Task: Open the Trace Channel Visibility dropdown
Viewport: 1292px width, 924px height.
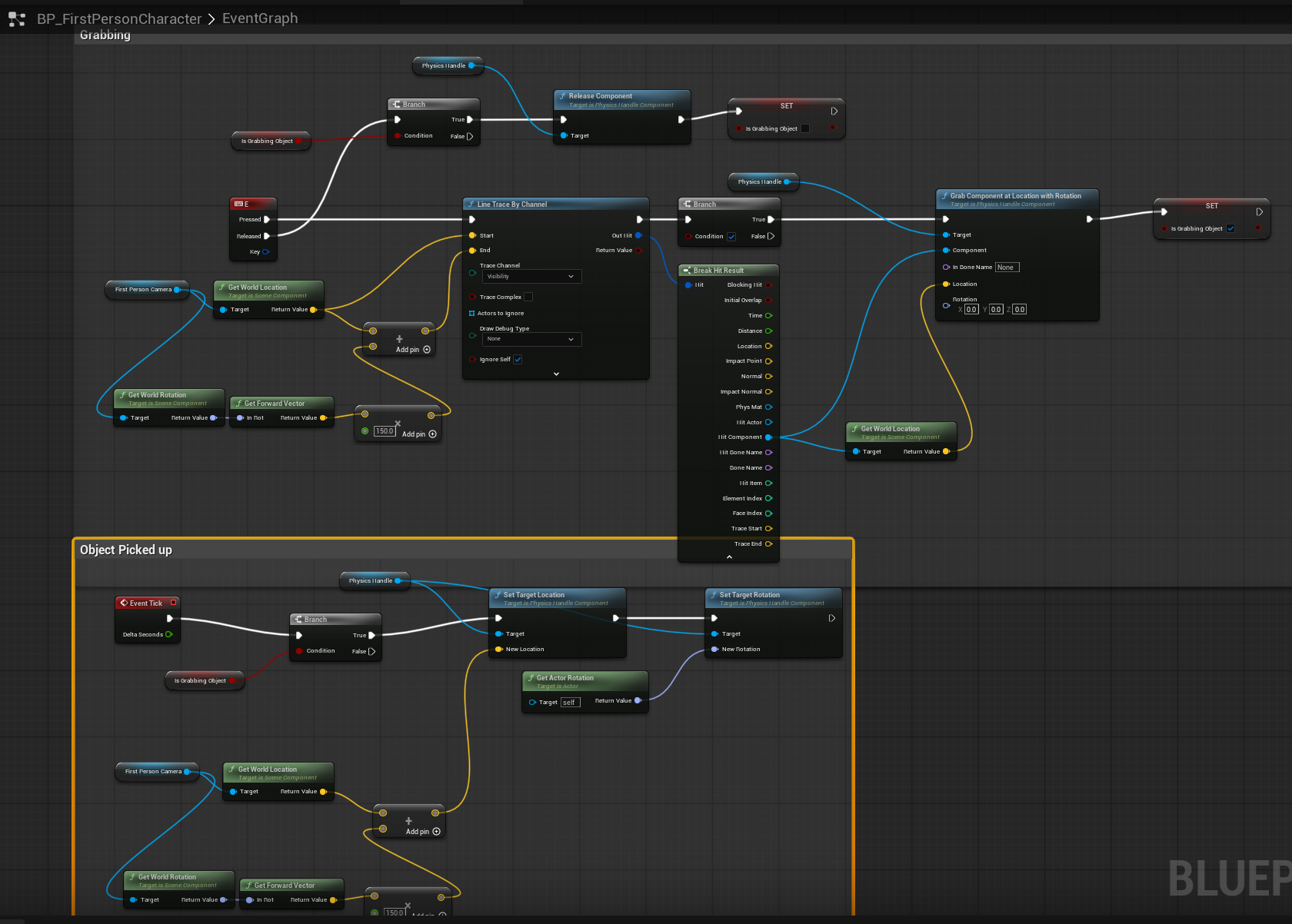Action: click(531, 277)
